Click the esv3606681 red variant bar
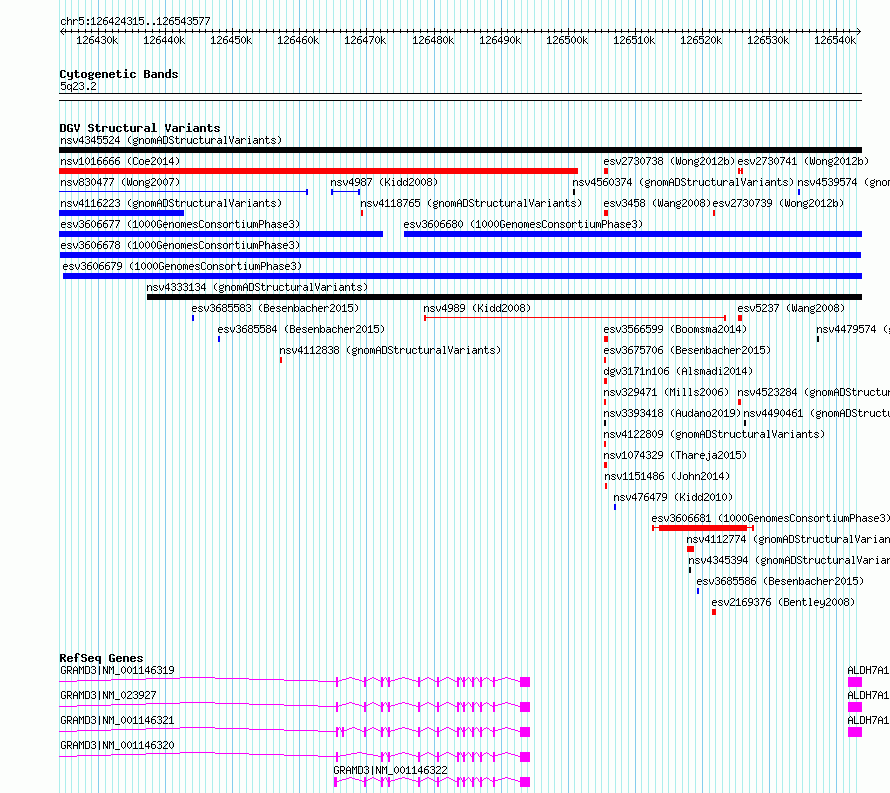890x793 pixels. (703, 528)
